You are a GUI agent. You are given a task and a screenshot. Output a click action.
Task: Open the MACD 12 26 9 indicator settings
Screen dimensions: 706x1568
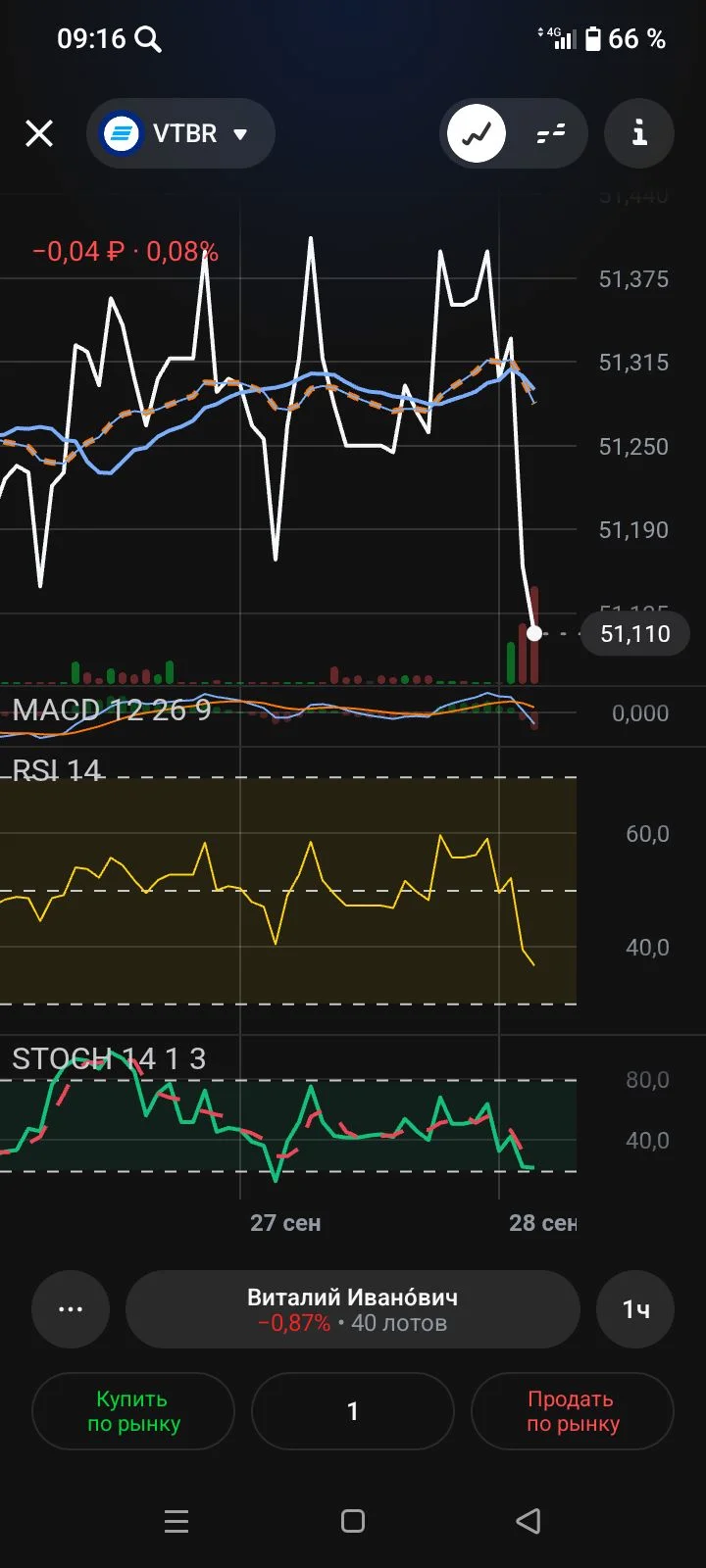112,710
